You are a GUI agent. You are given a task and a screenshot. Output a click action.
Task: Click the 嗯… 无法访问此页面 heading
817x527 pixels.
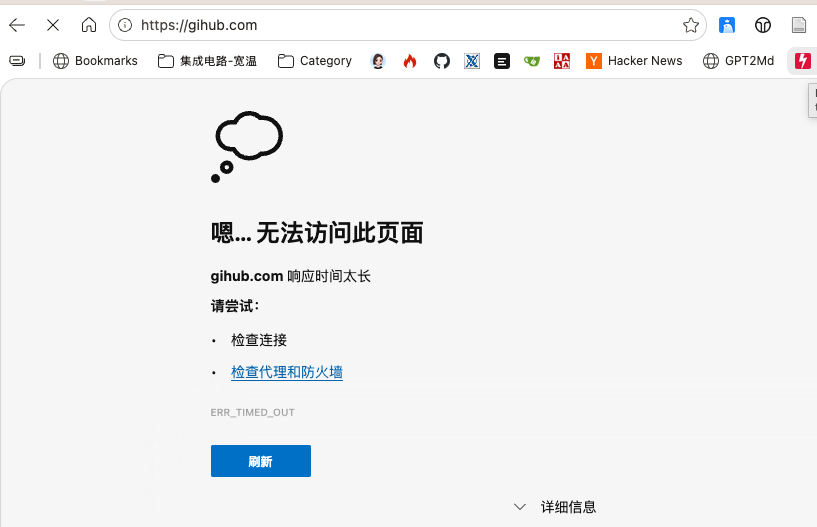[317, 232]
